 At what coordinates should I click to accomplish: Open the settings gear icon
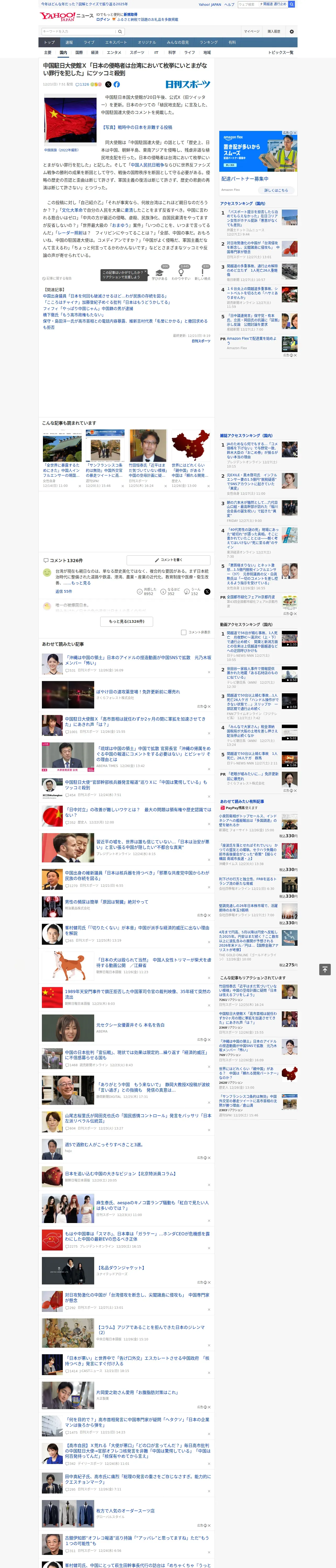292,32
